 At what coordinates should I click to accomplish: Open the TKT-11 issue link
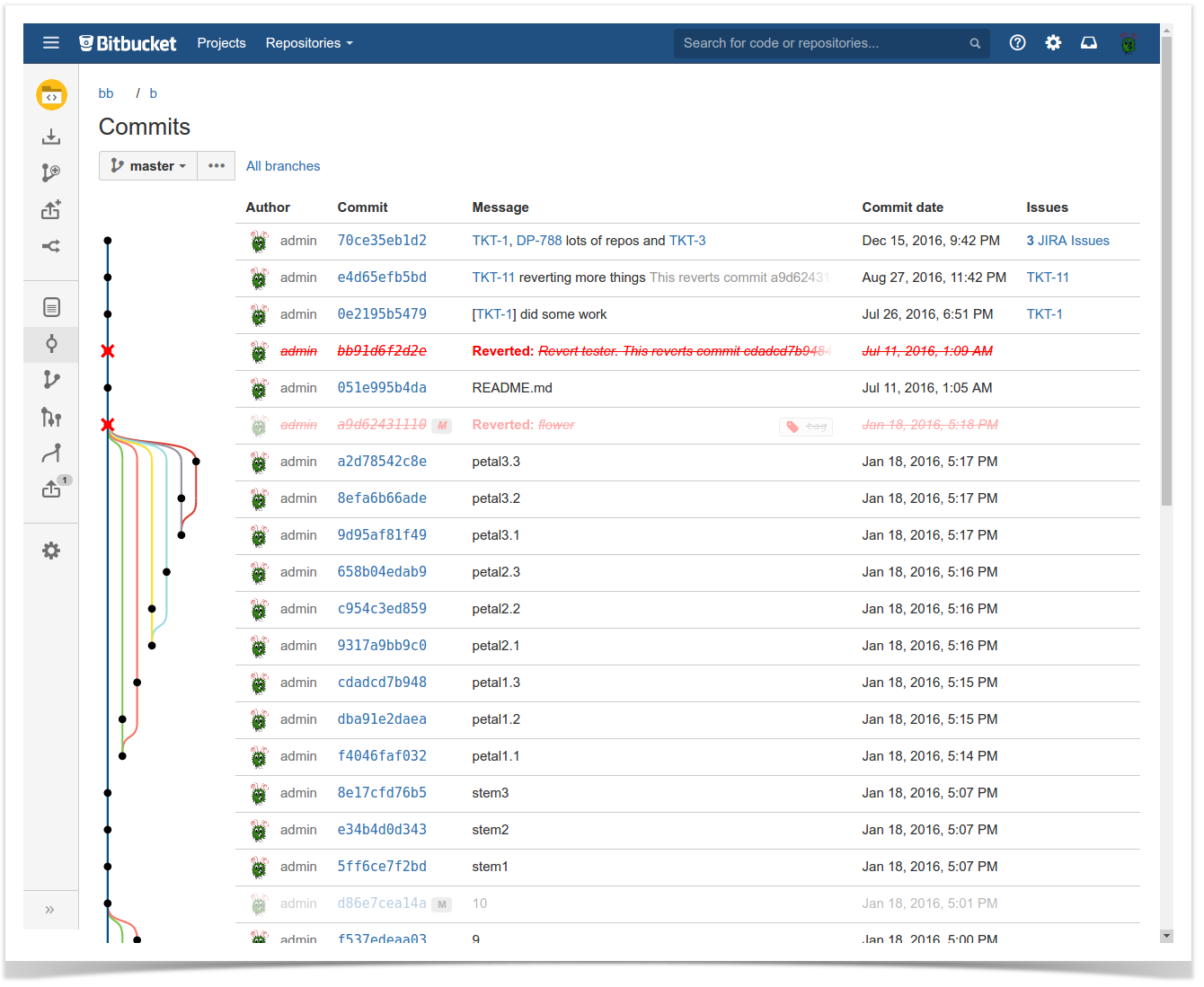pyautogui.click(x=1048, y=278)
